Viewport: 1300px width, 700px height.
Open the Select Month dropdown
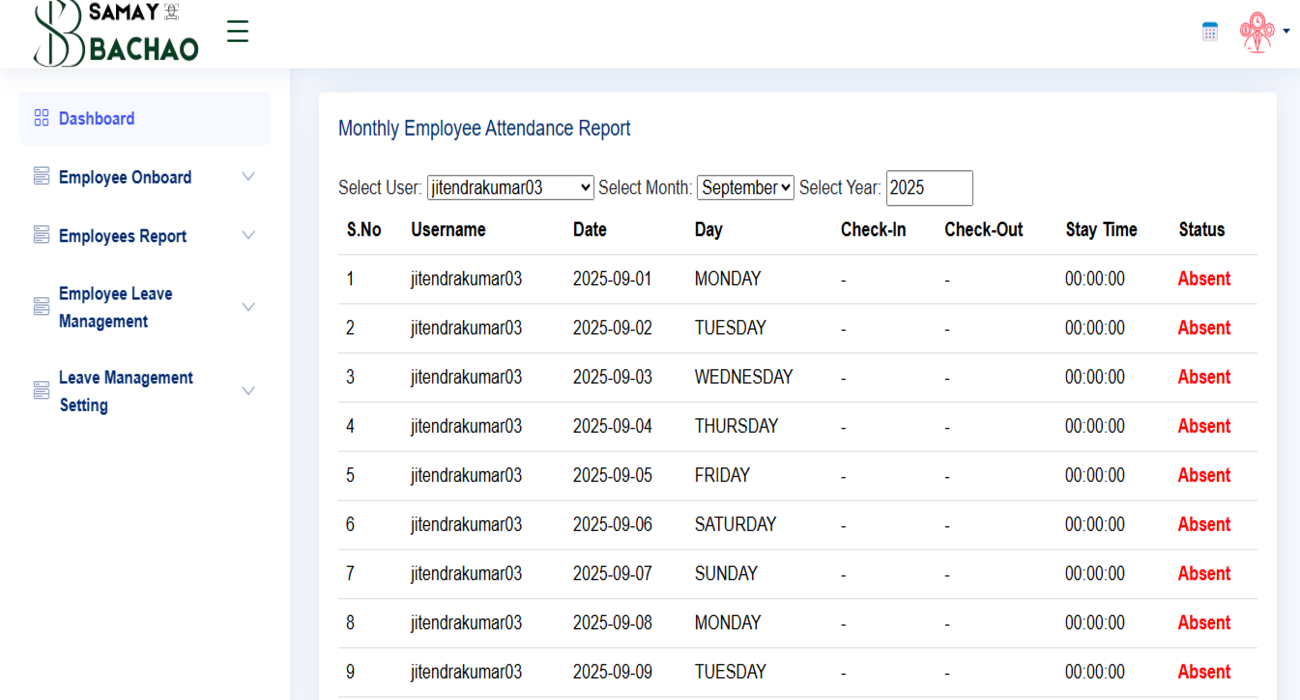pyautogui.click(x=745, y=187)
